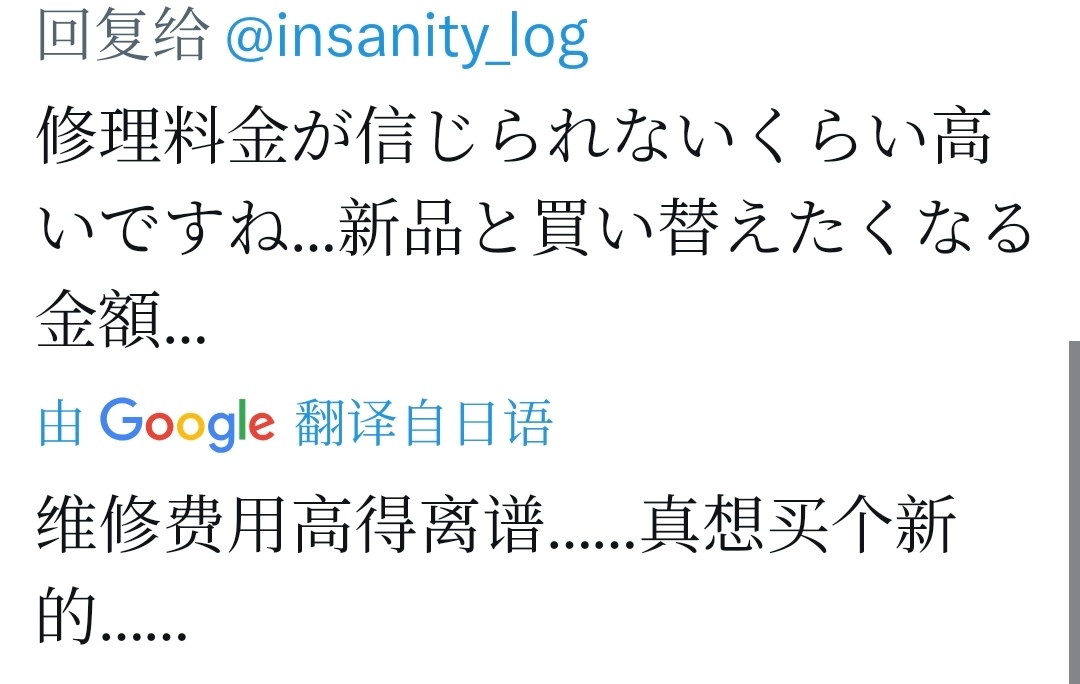The width and height of the screenshot is (1080, 684).
Task: Open the @insanity_log profile mention
Action: [x=407, y=38]
